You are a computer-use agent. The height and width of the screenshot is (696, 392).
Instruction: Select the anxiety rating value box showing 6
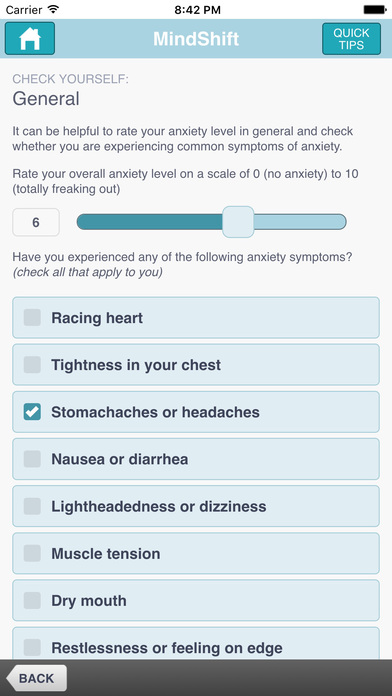[x=36, y=222]
